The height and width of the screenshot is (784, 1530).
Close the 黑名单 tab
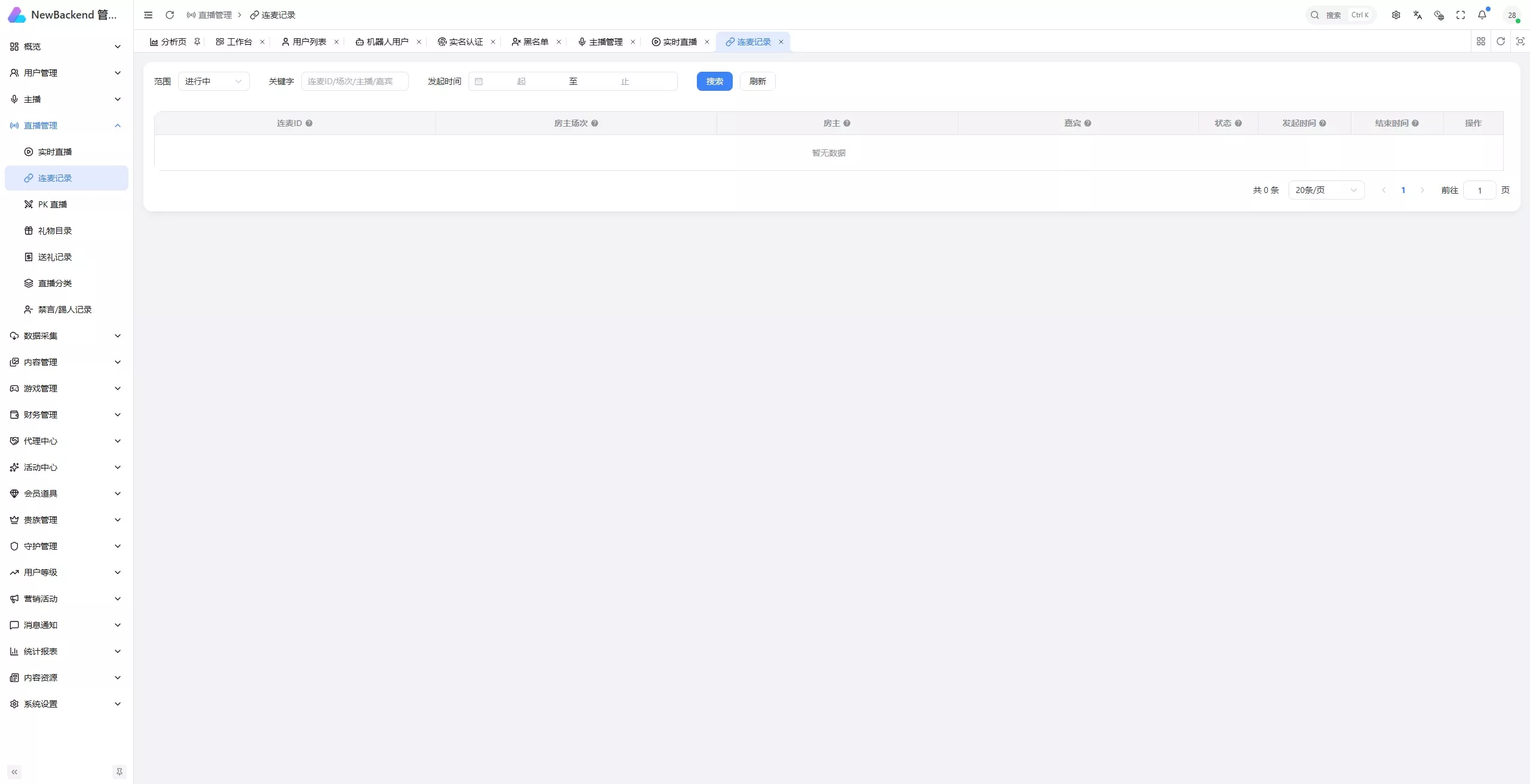click(x=559, y=42)
